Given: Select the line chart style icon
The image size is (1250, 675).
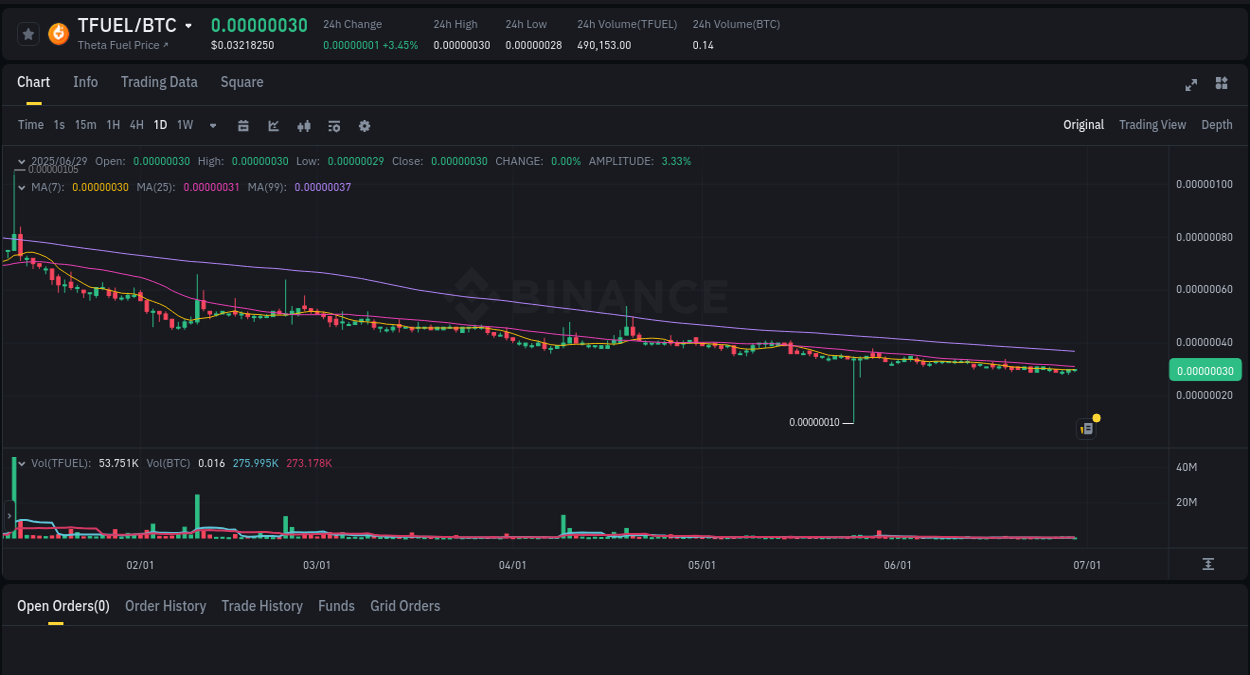Looking at the screenshot, I should pyautogui.click(x=272, y=125).
